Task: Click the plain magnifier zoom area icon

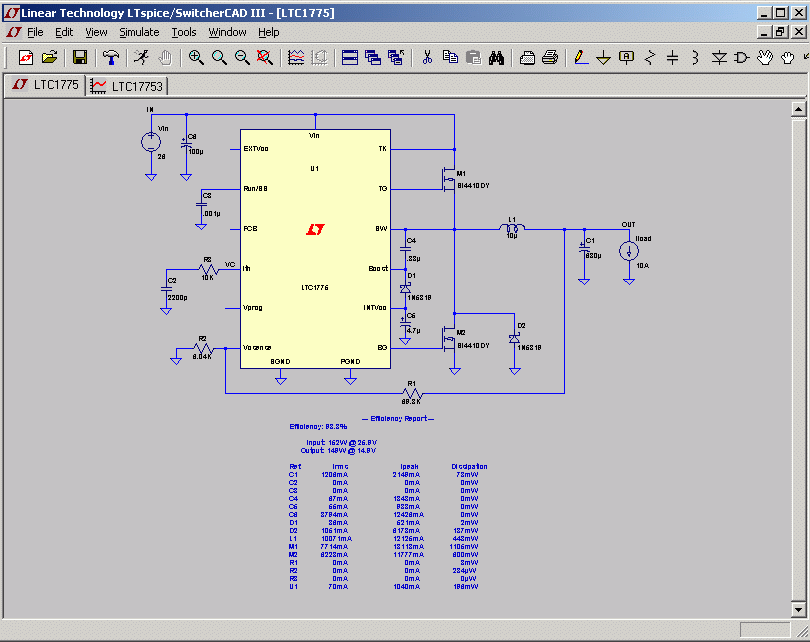Action: 219,57
